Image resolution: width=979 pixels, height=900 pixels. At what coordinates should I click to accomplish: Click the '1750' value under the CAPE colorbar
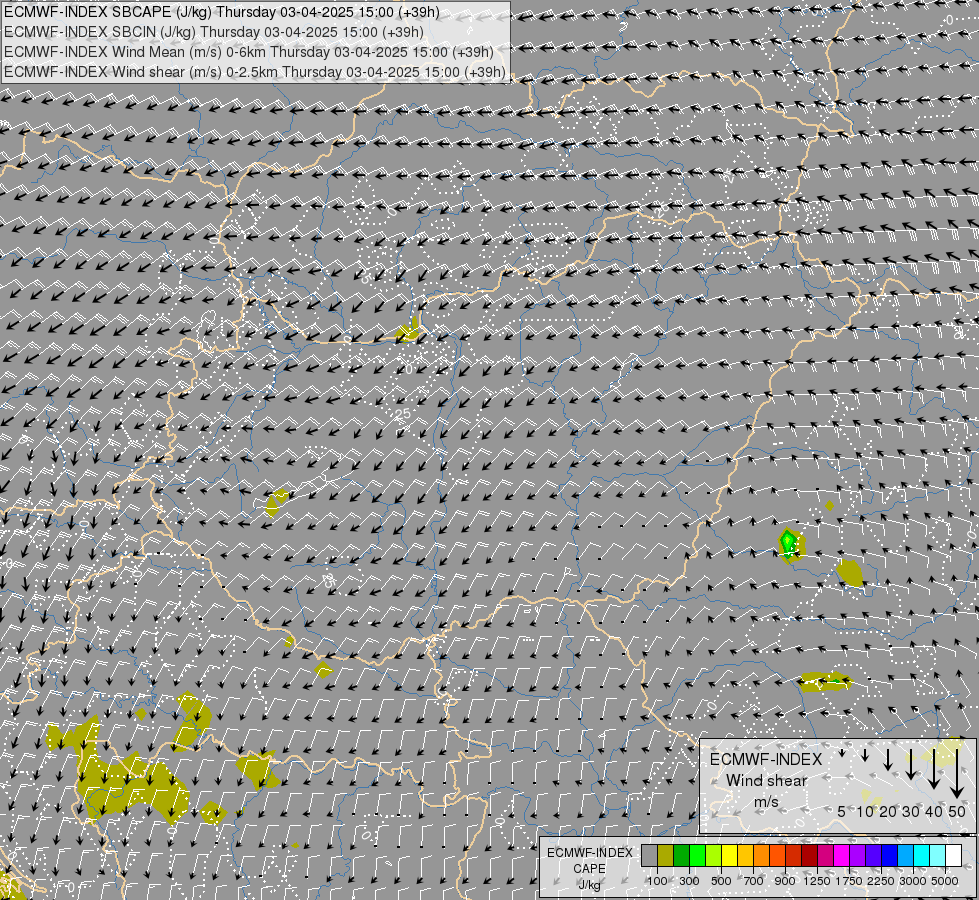point(849,881)
